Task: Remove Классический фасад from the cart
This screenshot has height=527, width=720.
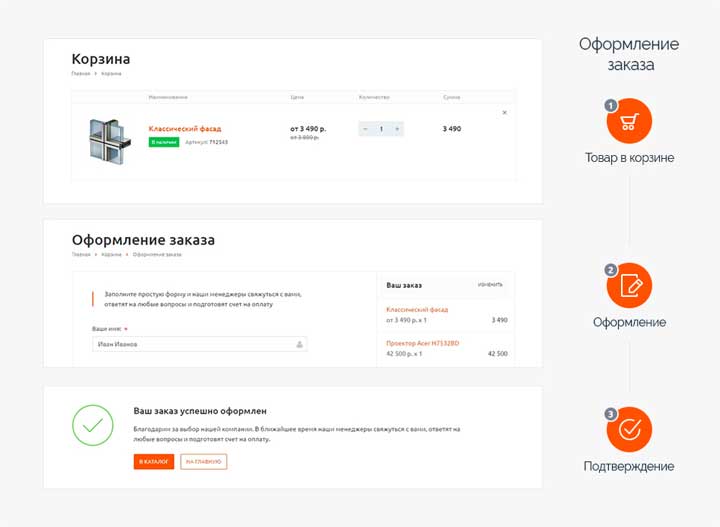Action: pyautogui.click(x=504, y=112)
